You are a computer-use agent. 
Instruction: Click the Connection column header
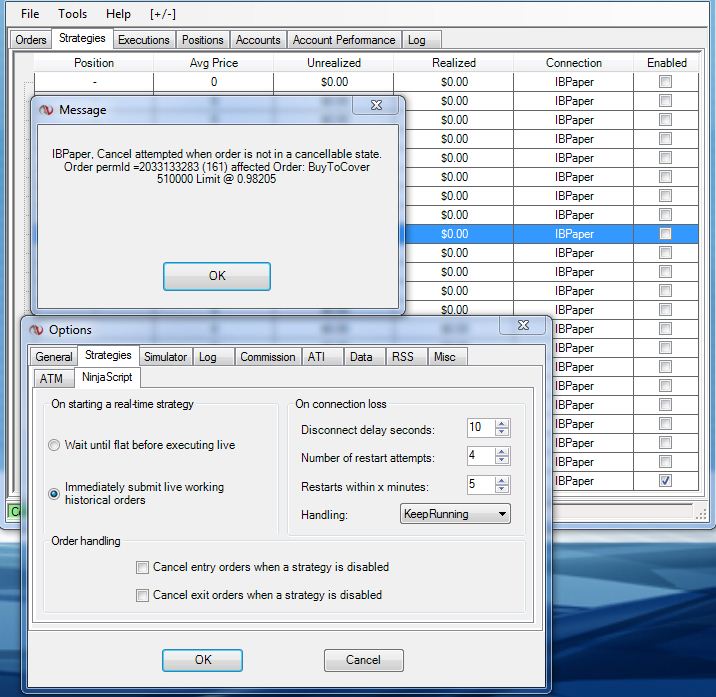click(574, 63)
